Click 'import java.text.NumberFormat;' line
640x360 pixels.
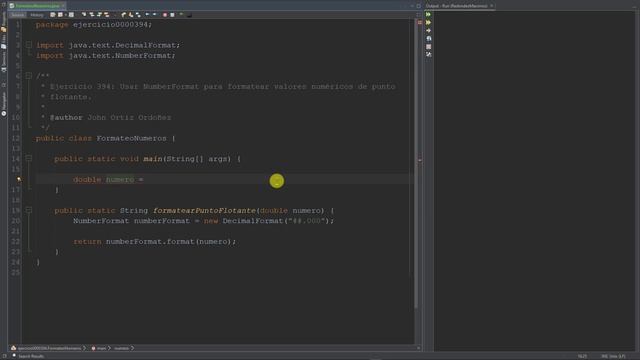106,56
